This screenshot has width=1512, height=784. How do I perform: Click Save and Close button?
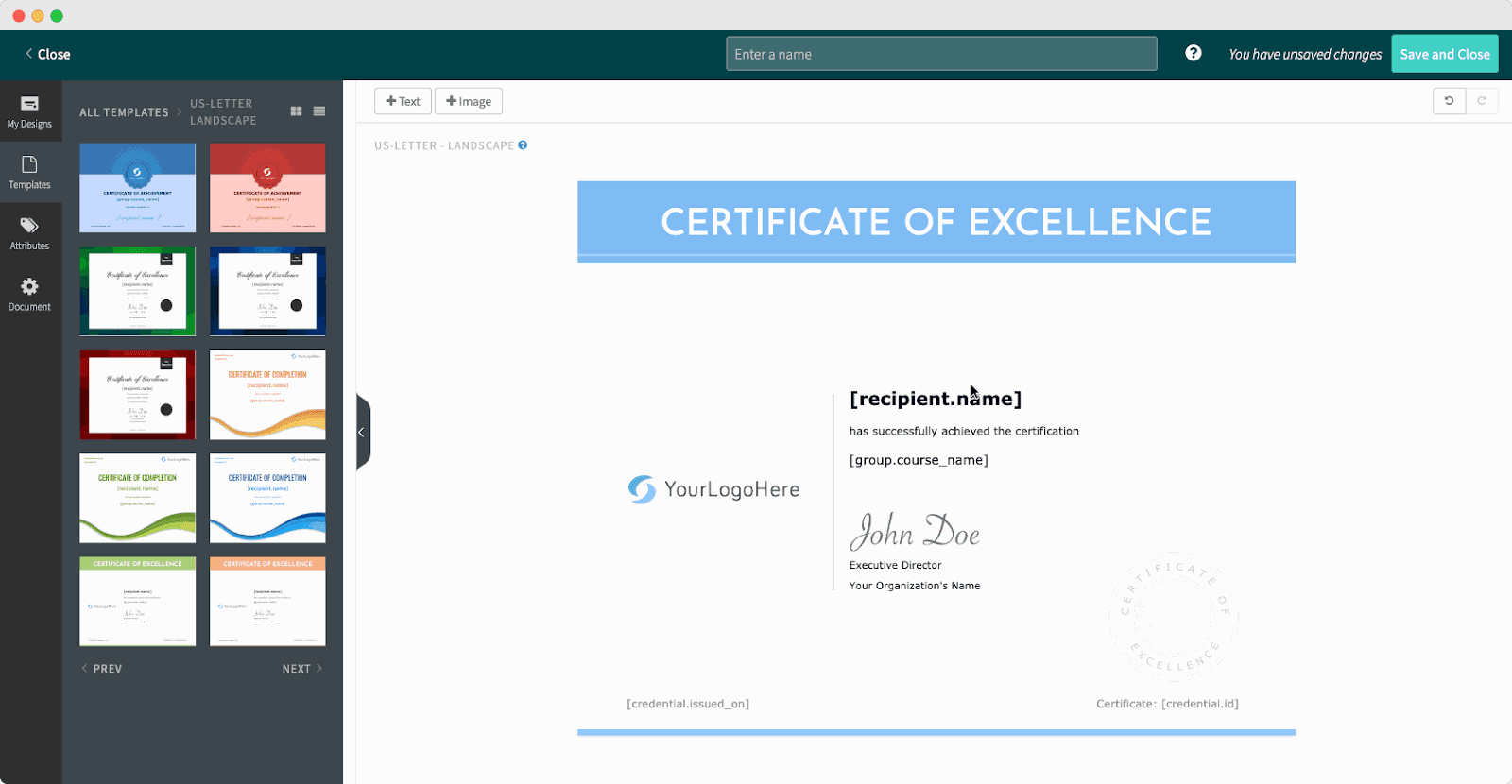[x=1445, y=54]
